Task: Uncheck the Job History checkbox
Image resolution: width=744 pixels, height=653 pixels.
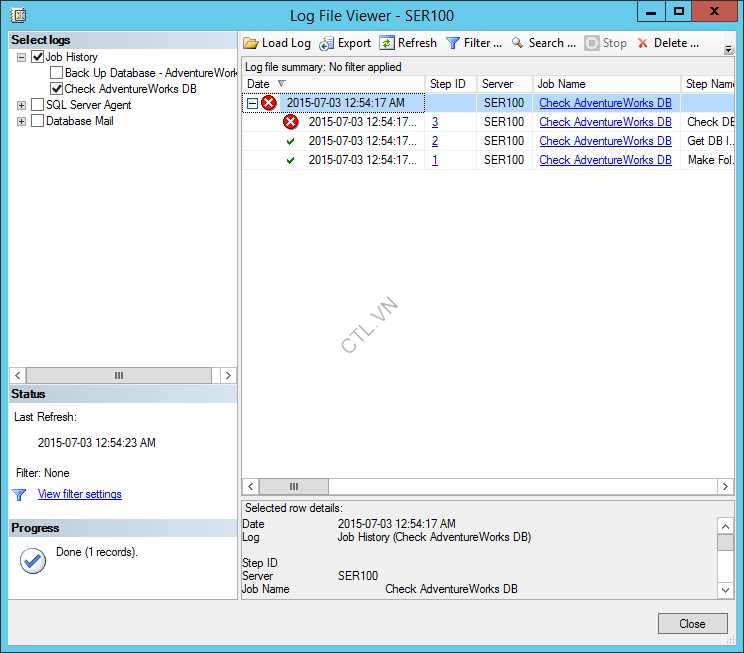Action: click(x=38, y=57)
